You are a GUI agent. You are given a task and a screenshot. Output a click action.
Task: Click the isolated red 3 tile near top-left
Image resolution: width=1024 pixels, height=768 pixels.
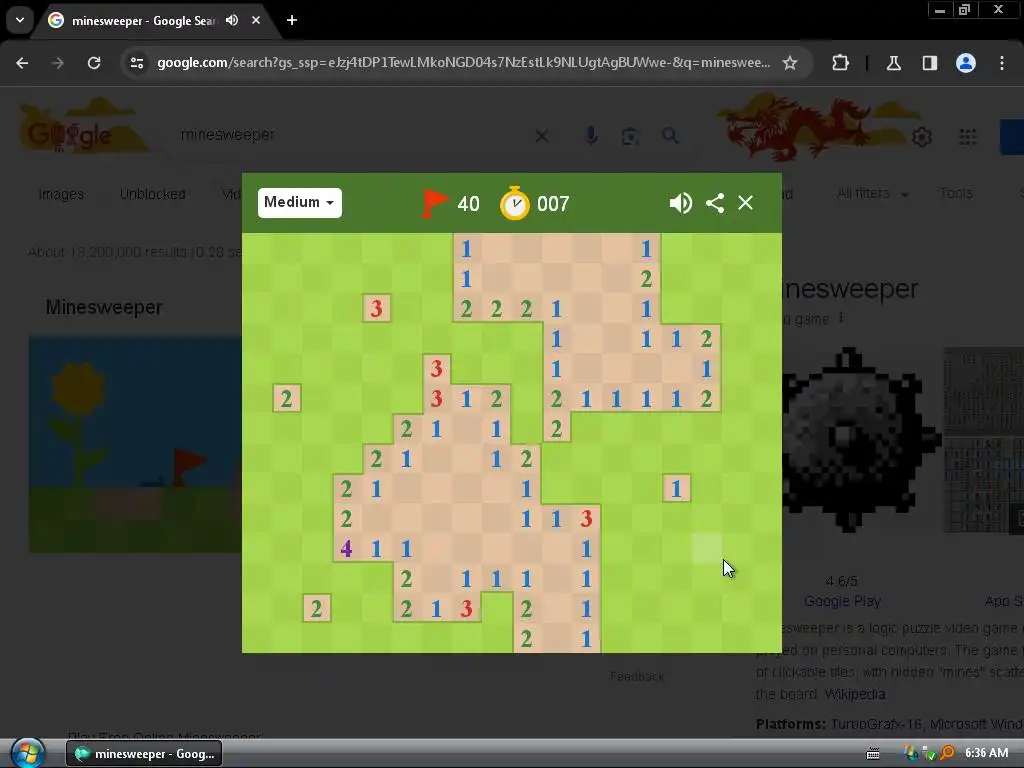376,308
